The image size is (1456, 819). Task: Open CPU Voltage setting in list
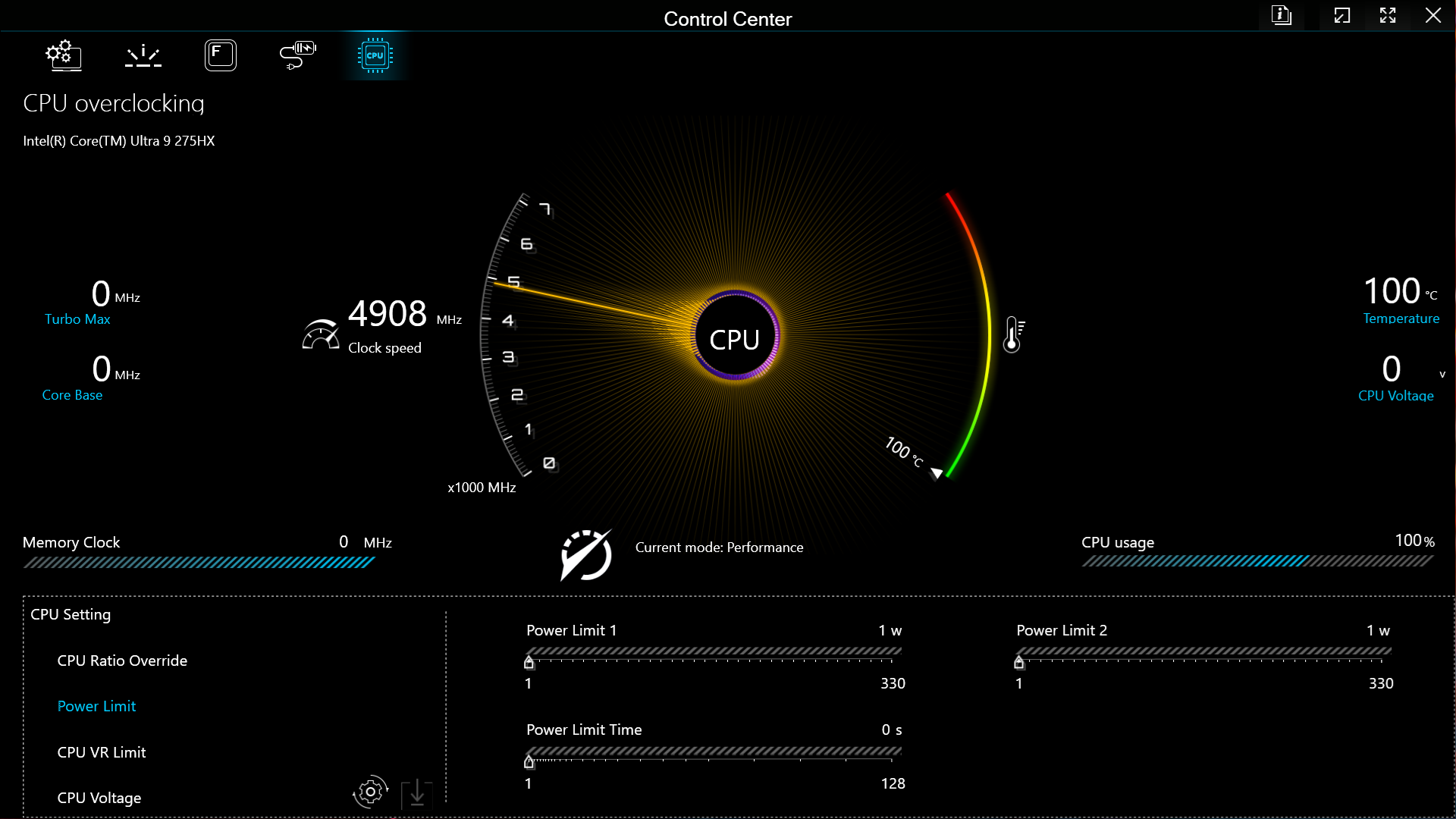tap(99, 798)
